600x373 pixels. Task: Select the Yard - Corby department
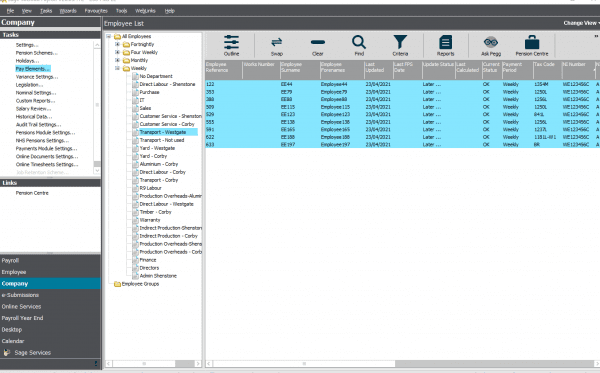tap(153, 156)
